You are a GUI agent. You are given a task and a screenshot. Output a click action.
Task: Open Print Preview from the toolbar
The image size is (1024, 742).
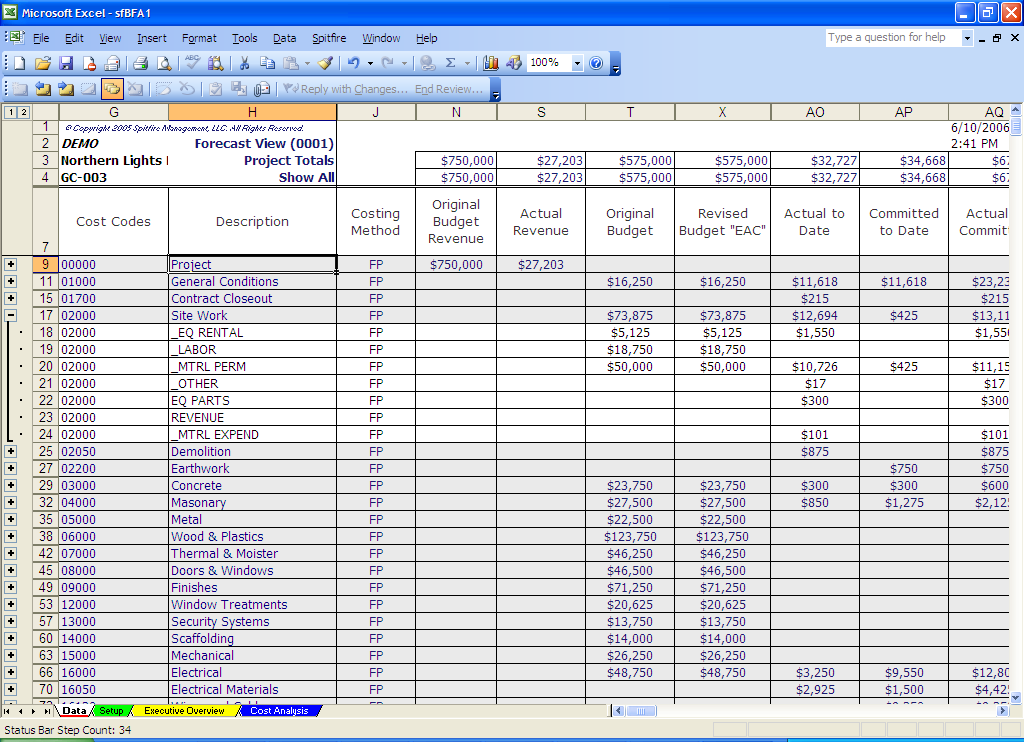point(163,62)
